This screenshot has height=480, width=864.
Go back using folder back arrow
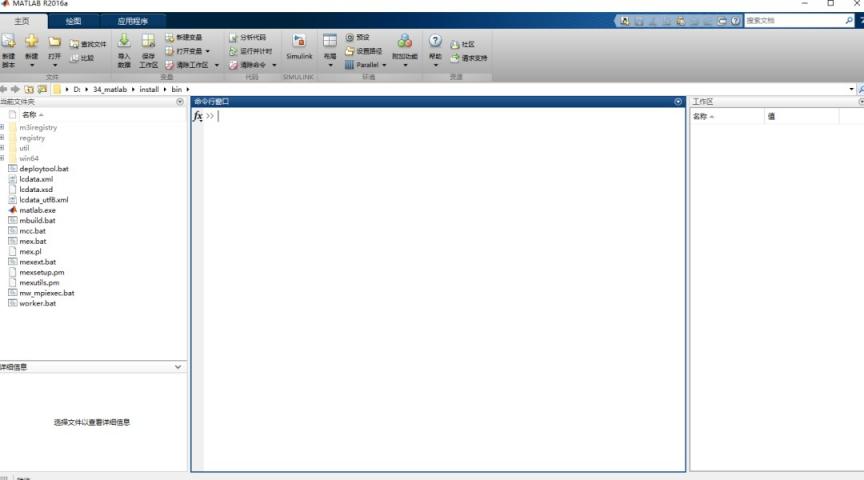4,89
